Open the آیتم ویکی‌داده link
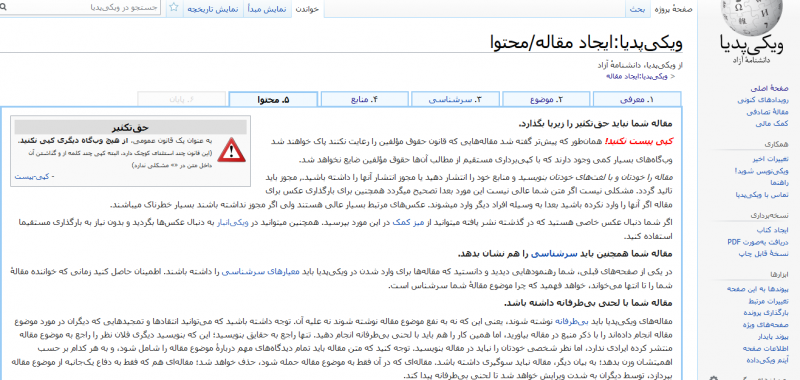The height and width of the screenshot is (380, 800). click(x=767, y=360)
